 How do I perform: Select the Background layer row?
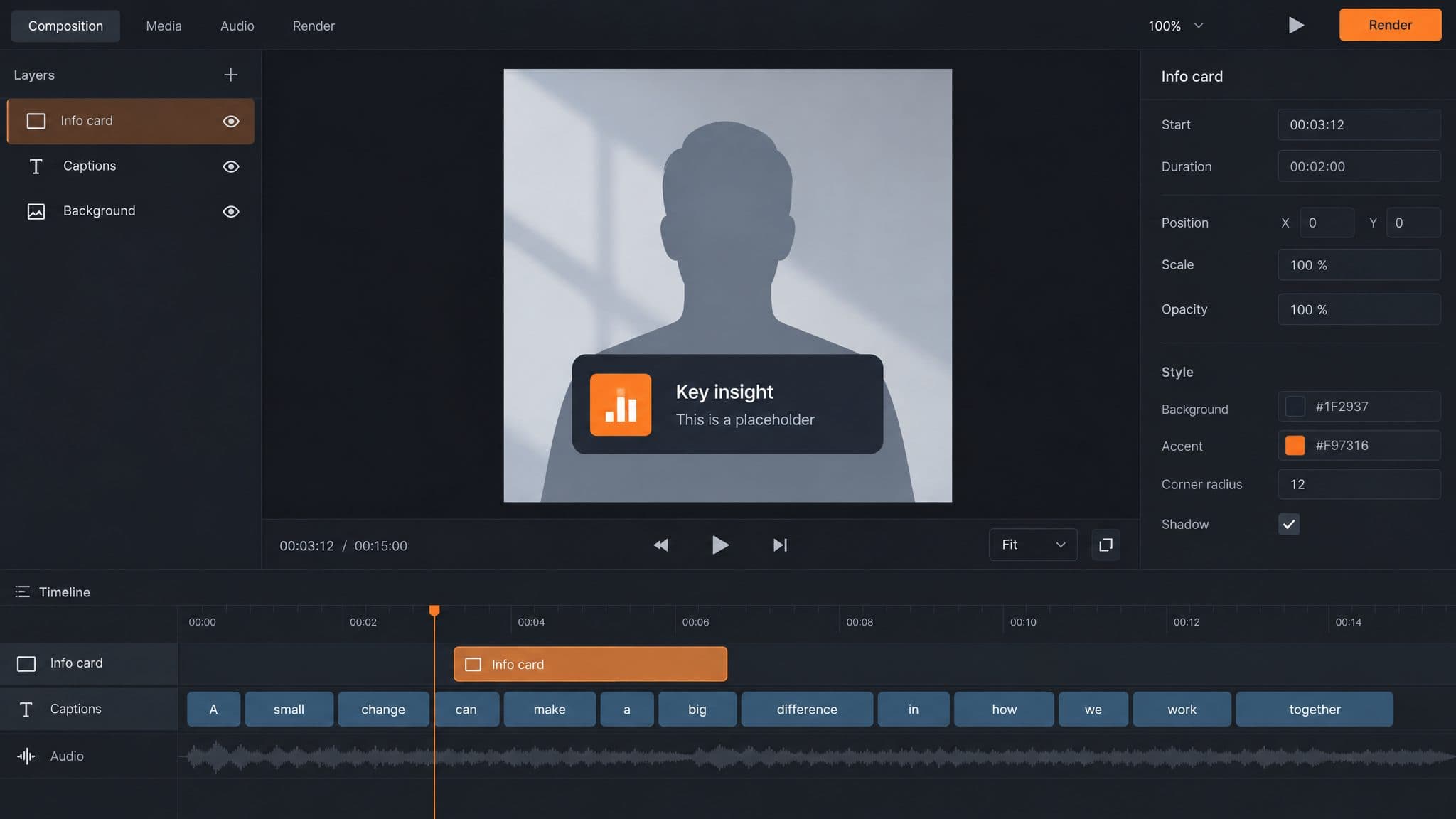pyautogui.click(x=131, y=211)
